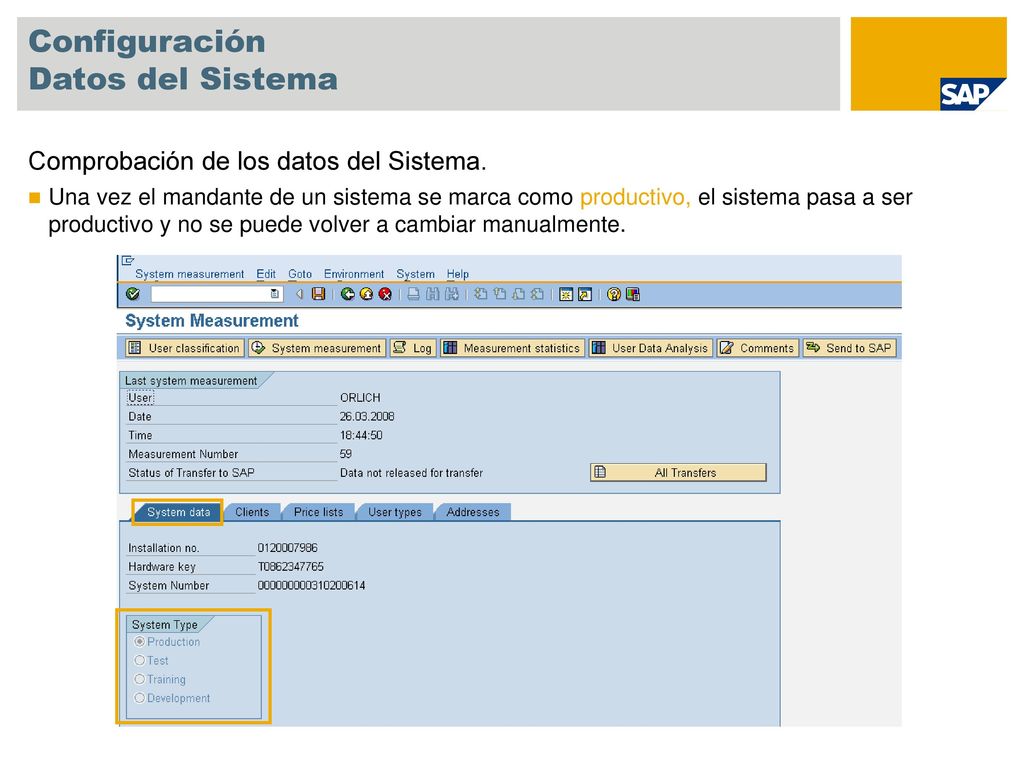Image resolution: width=1024 pixels, height=768 pixels.
Task: Select the Test system type radio button
Action: click(139, 660)
